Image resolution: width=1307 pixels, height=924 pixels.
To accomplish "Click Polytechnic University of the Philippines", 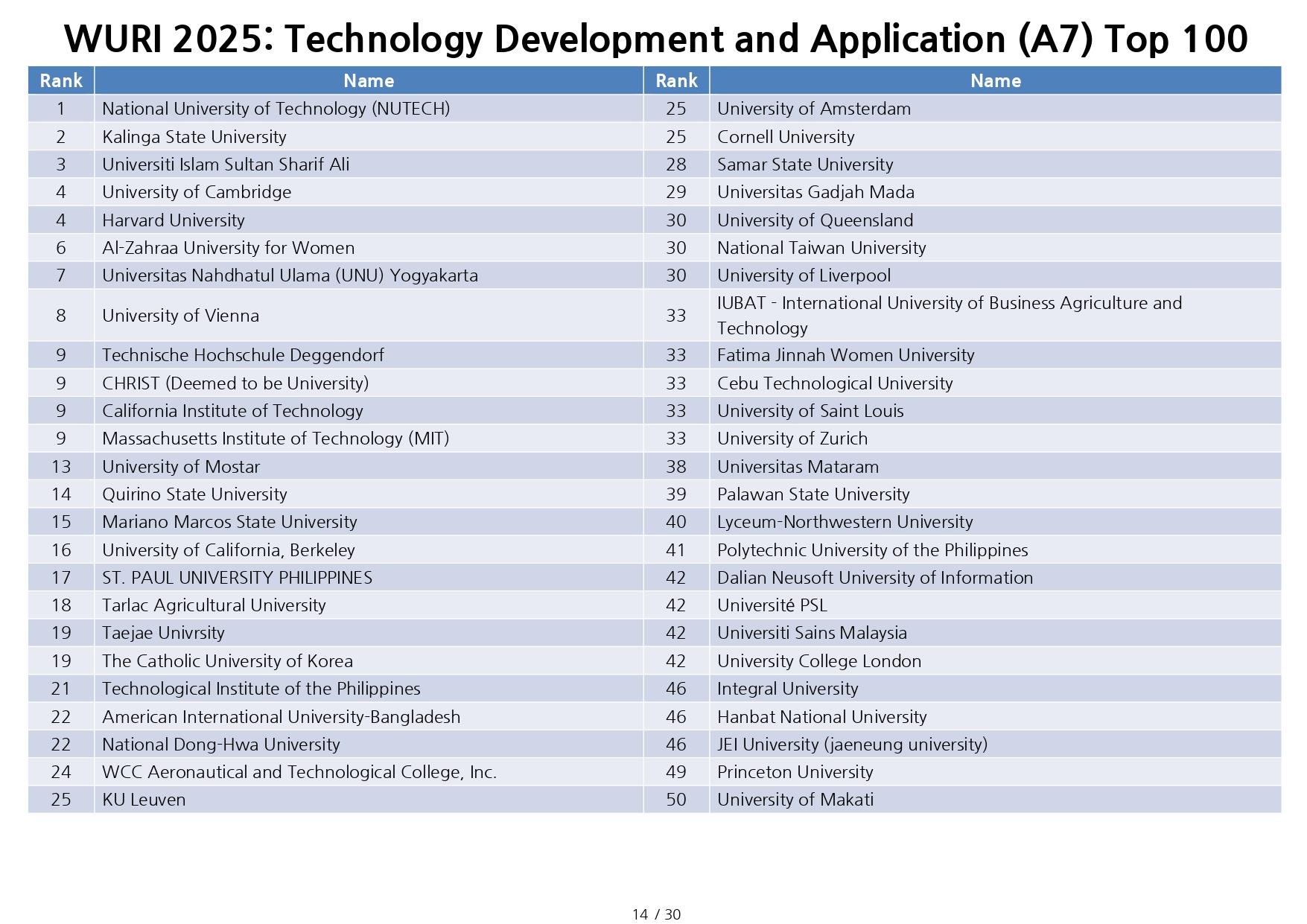I will click(x=873, y=550).
